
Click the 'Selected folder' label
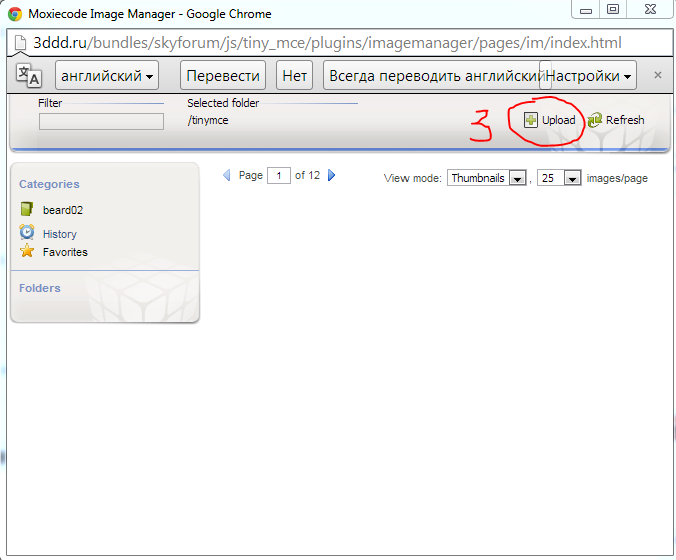[223, 103]
